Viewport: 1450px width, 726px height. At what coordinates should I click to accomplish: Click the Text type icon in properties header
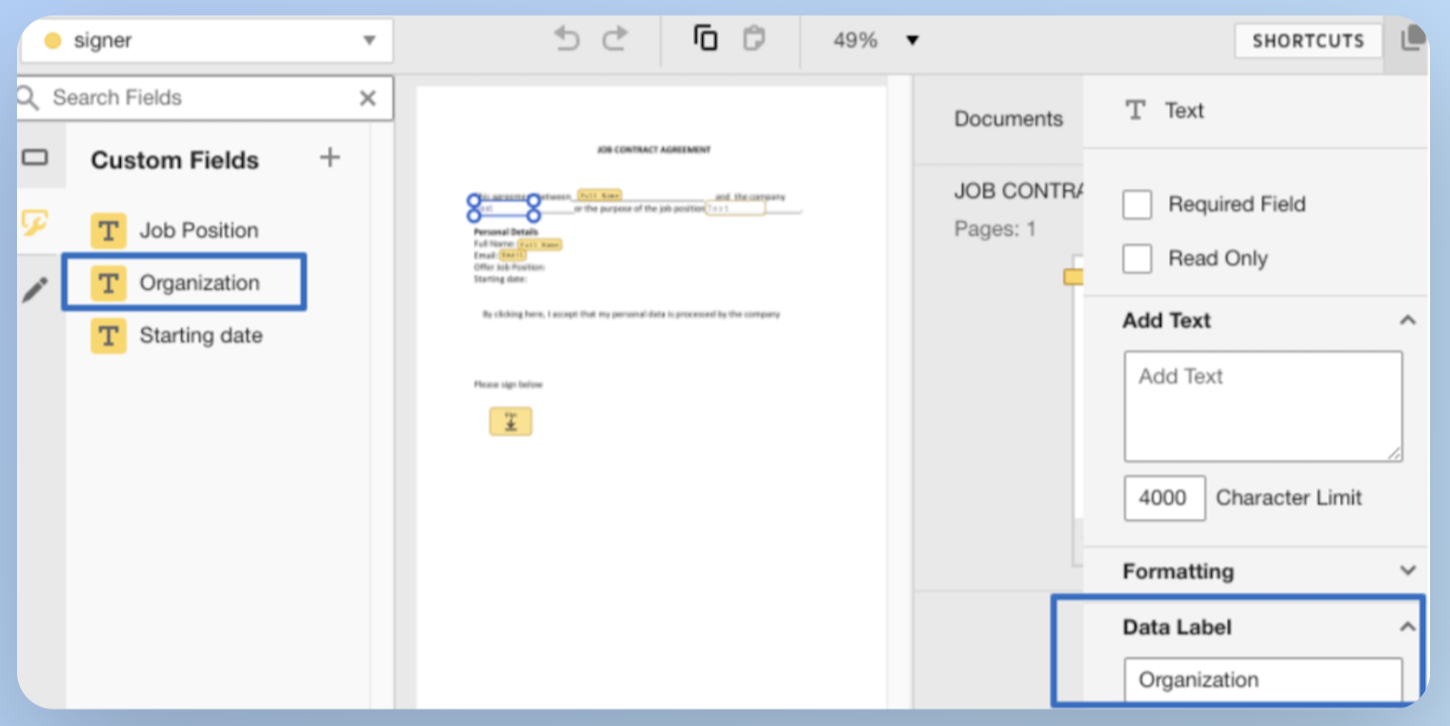point(1135,110)
